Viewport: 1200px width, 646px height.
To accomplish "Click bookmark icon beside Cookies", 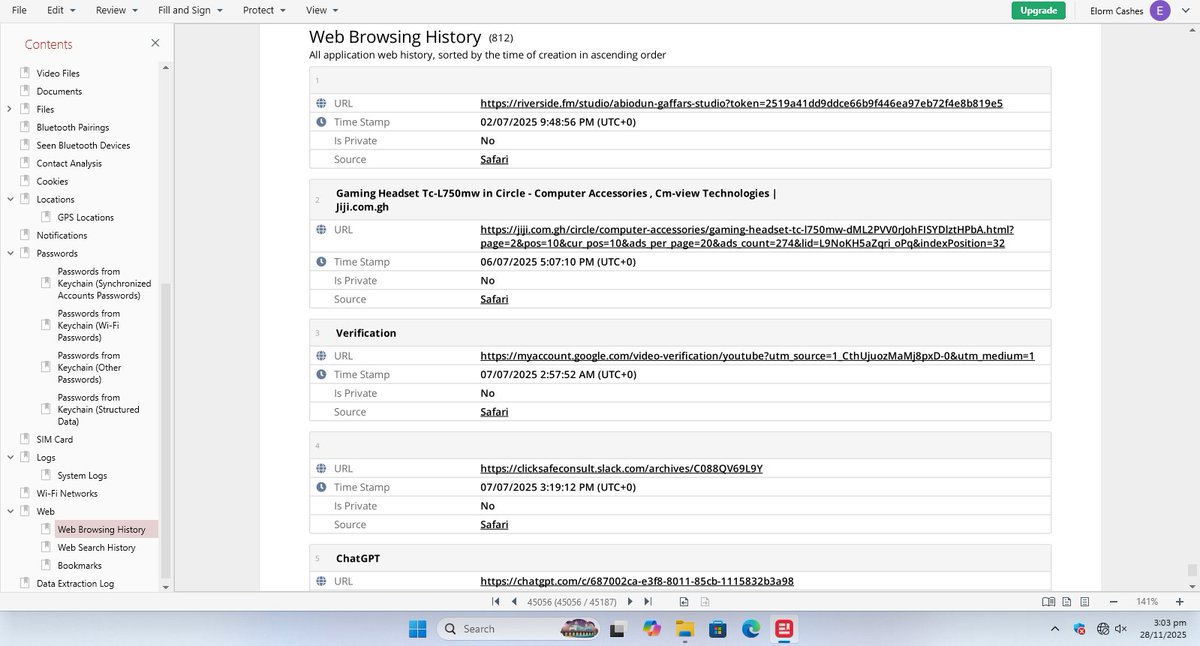I will point(25,181).
